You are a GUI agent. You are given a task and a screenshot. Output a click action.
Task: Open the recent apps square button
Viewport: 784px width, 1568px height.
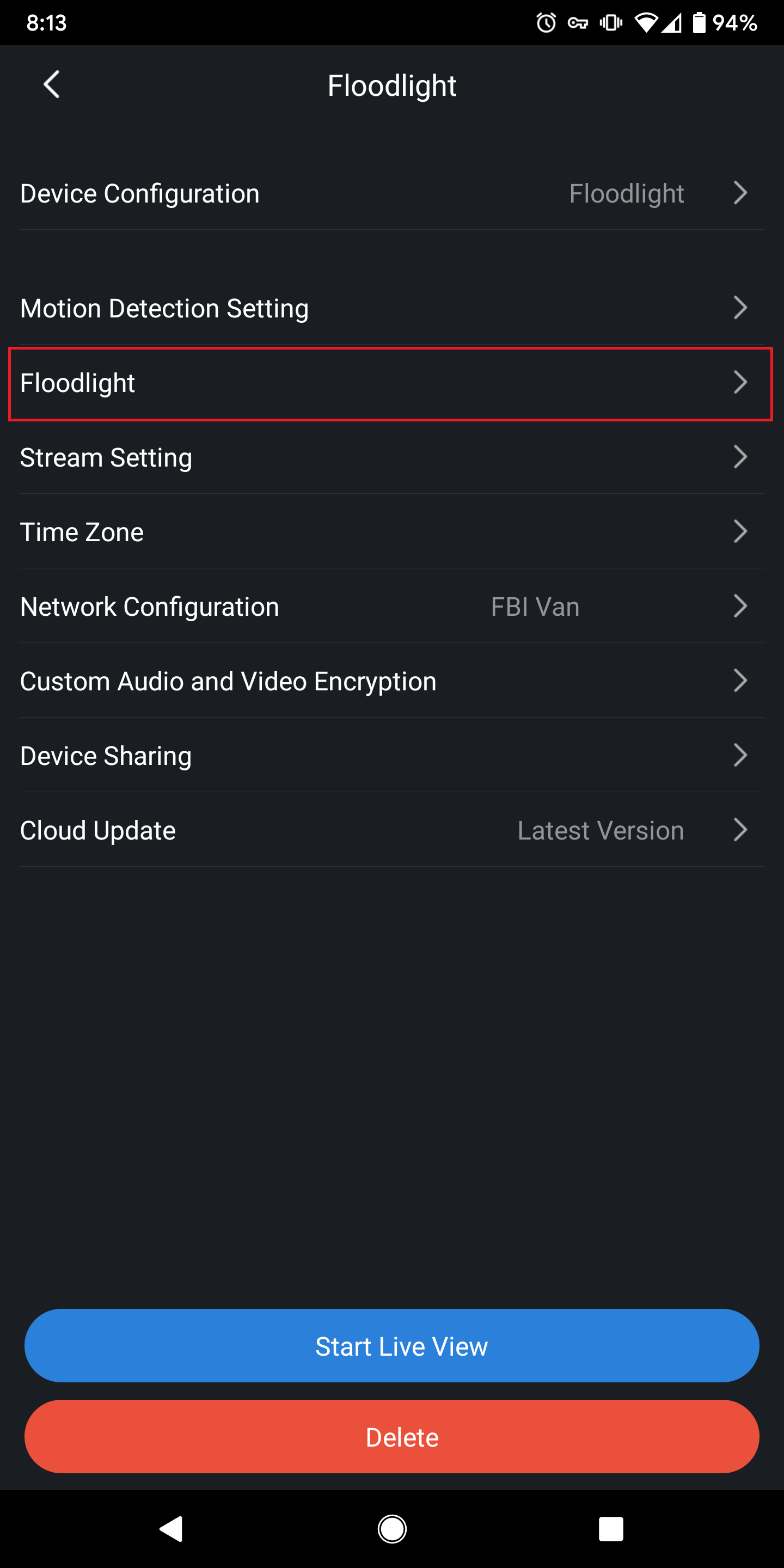click(610, 1528)
